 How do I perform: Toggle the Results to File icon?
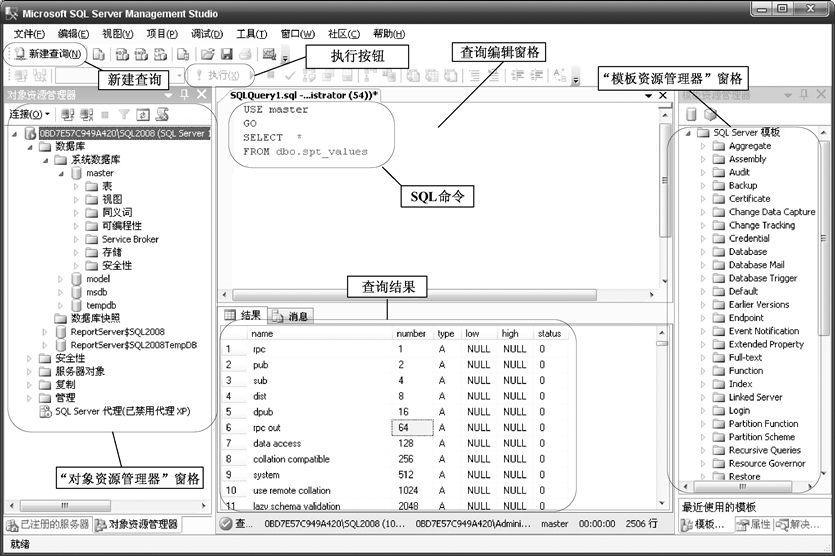tap(451, 76)
